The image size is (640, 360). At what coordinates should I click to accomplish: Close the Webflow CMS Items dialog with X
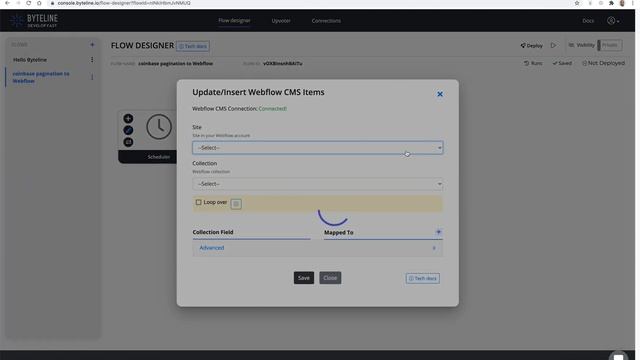[440, 94]
